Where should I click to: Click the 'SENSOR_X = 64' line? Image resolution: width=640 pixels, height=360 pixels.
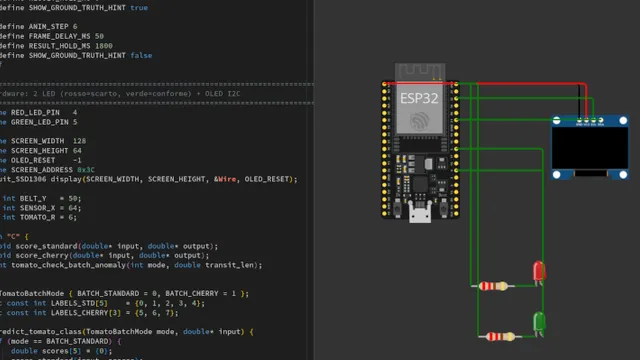(41, 208)
